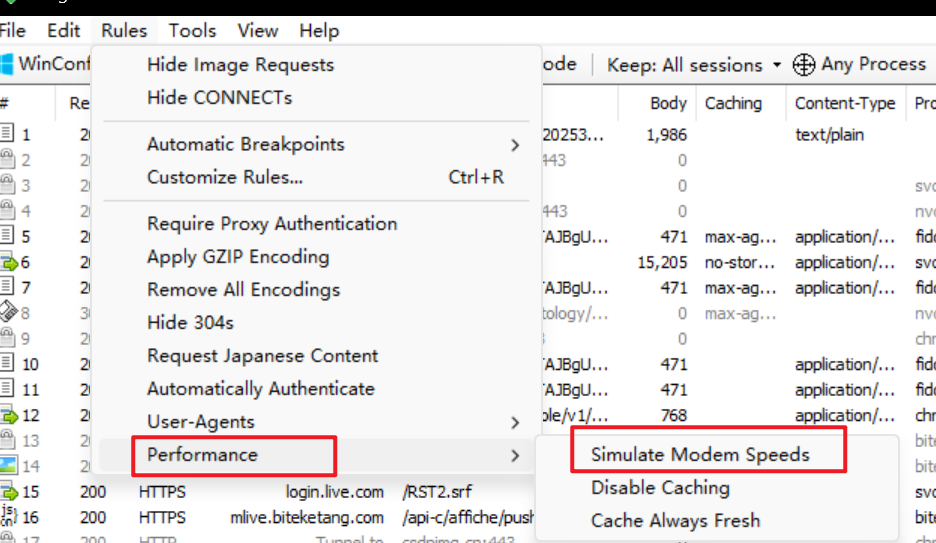
Task: Select session 6 green arrow icon
Action: click(x=8, y=261)
